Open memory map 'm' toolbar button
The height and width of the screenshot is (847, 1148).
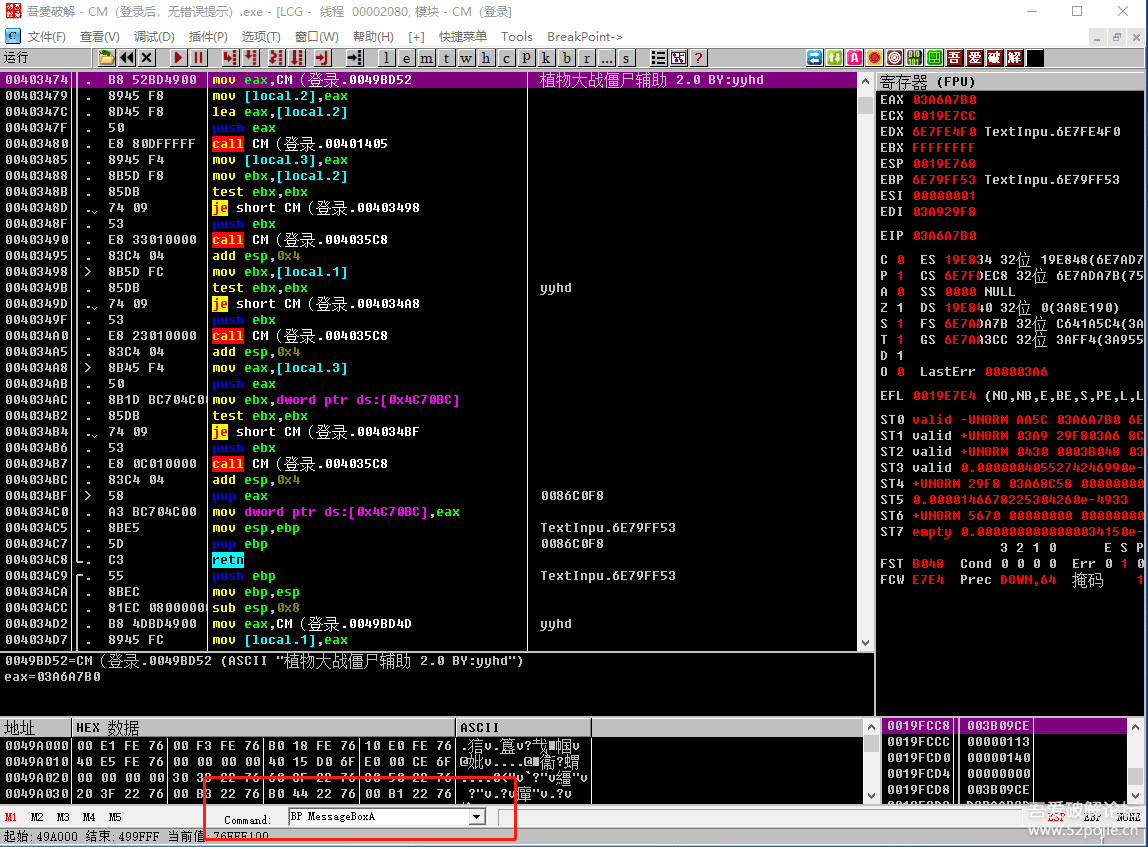(426, 58)
